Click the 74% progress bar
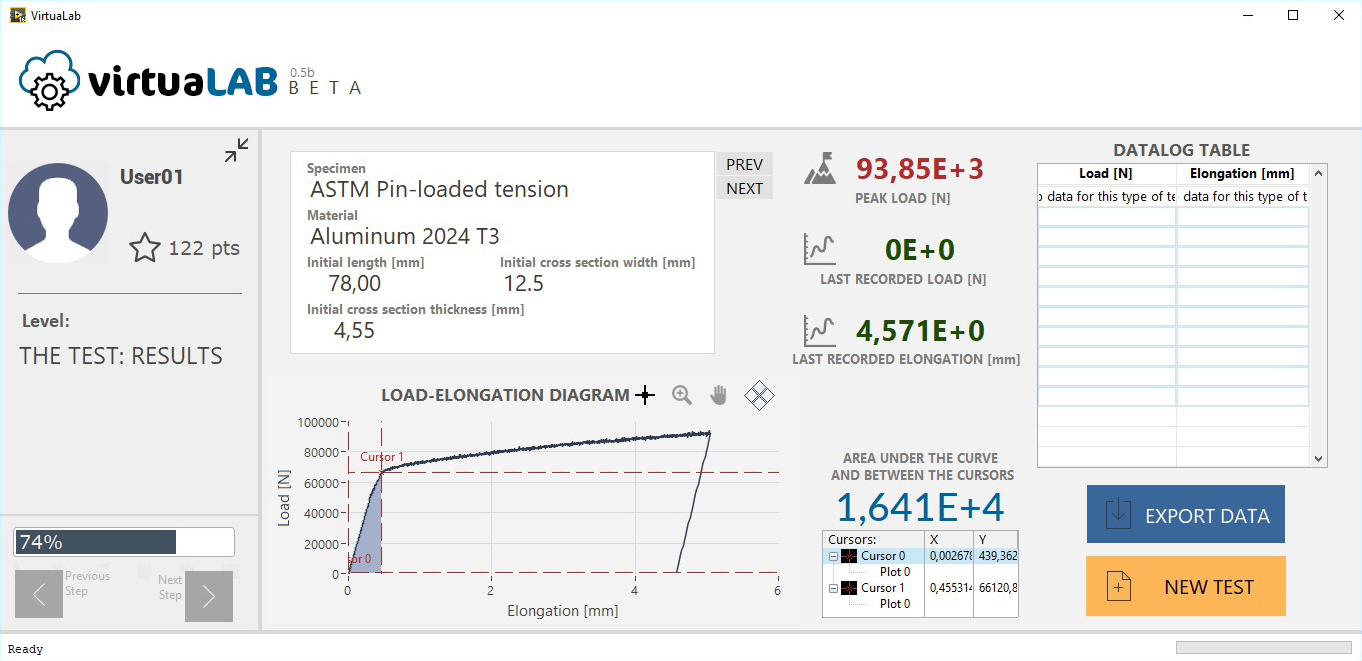This screenshot has height=661, width=1362. click(124, 542)
